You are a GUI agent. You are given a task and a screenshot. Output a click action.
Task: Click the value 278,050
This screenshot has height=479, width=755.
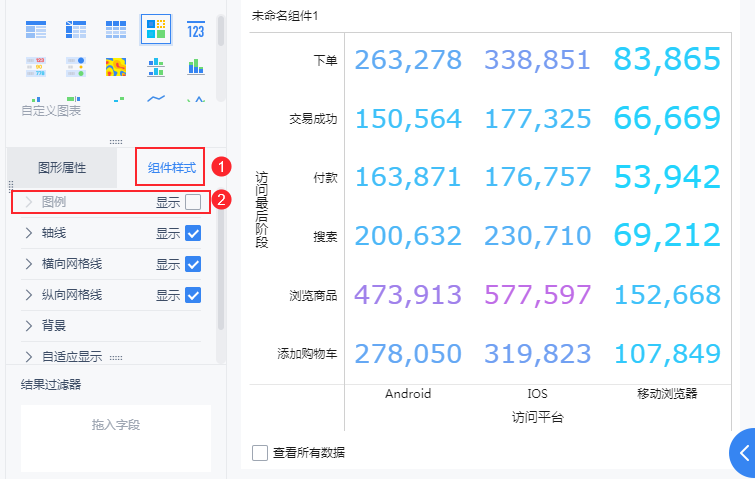[x=408, y=354]
